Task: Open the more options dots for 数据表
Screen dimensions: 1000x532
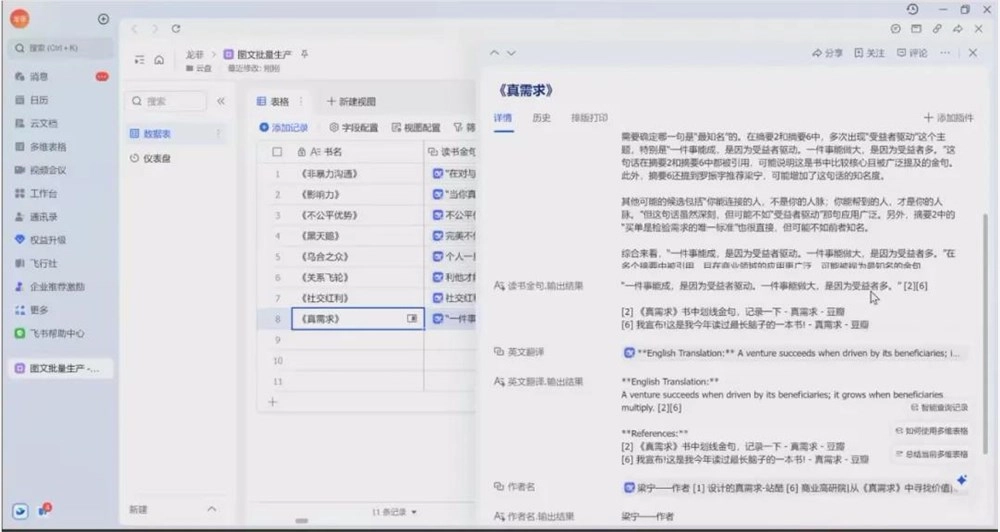Action: point(217,134)
